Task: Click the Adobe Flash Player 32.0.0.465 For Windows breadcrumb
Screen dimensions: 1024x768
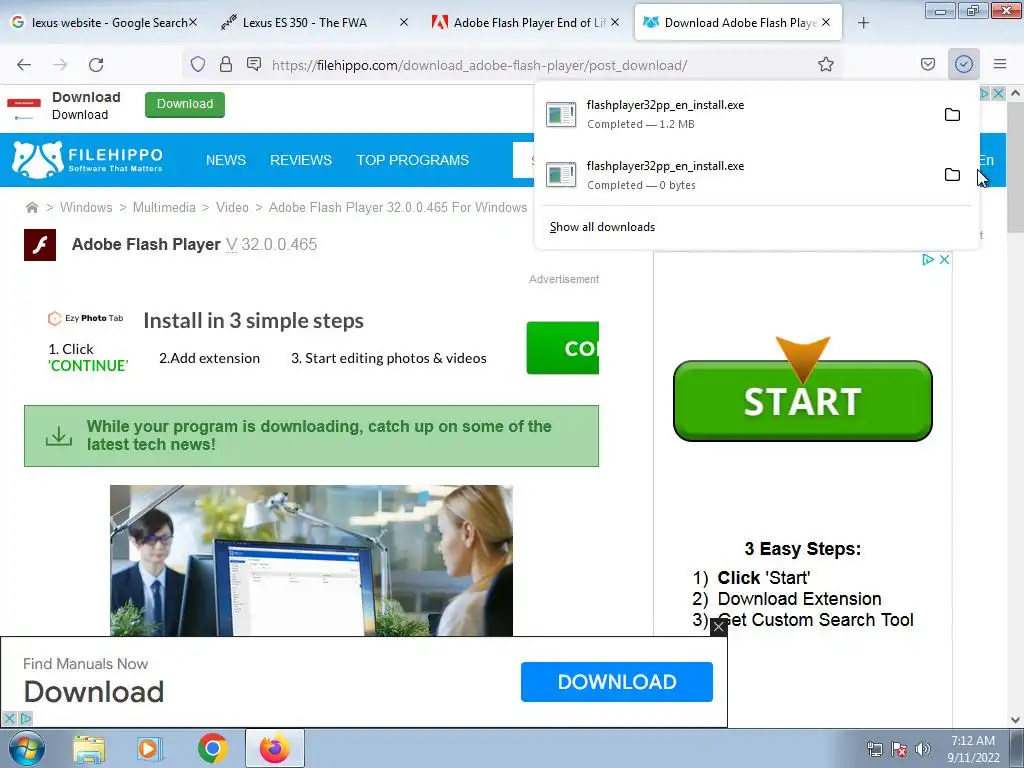Action: (398, 208)
